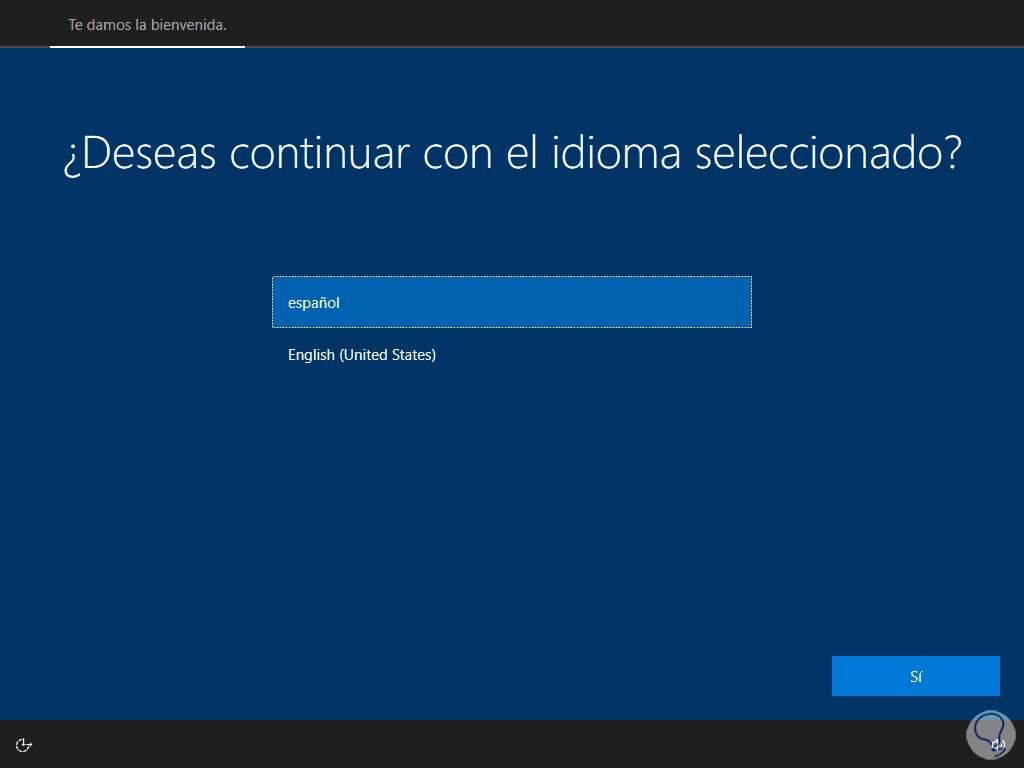The image size is (1024, 768).
Task: Click the volume speaker icon bottom right
Action: coord(996,744)
